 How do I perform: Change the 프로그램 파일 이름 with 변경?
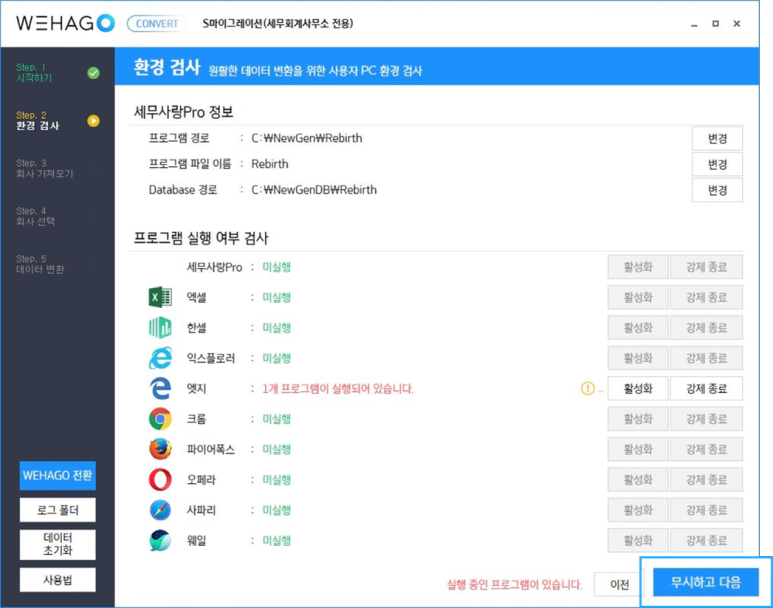coord(717,164)
